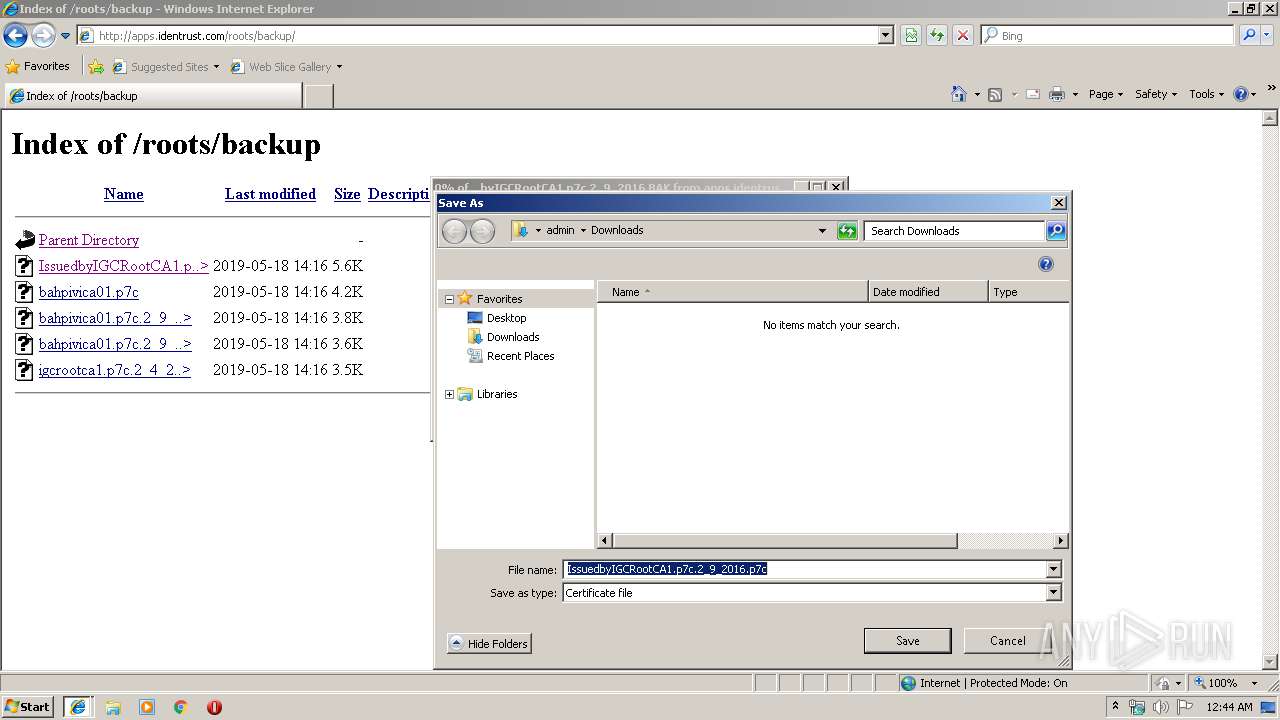Click the Compatibility View icon in address bar
Screen dimensions: 1280x720
911,36
